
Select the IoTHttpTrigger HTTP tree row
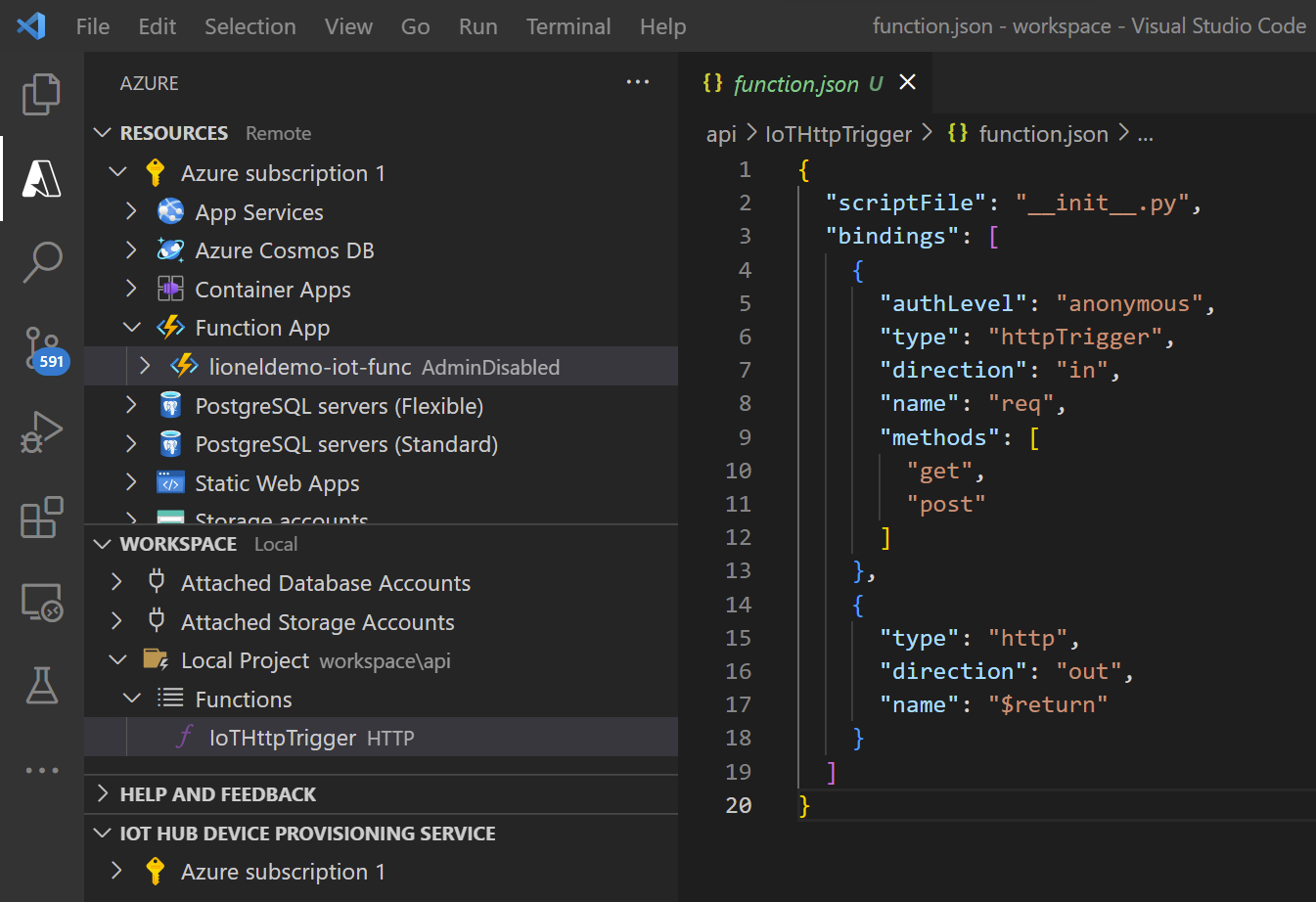(382, 737)
